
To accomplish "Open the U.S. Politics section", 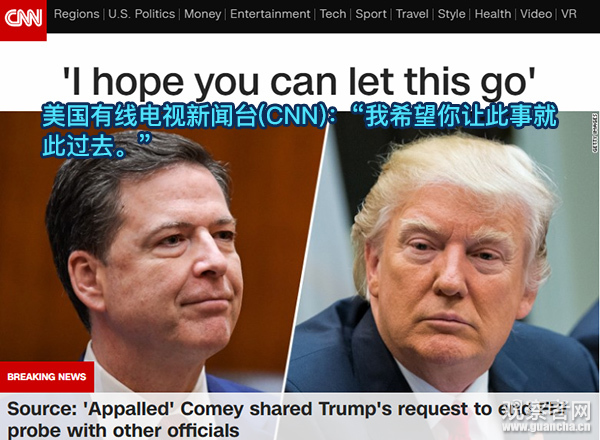I will [x=141, y=14].
